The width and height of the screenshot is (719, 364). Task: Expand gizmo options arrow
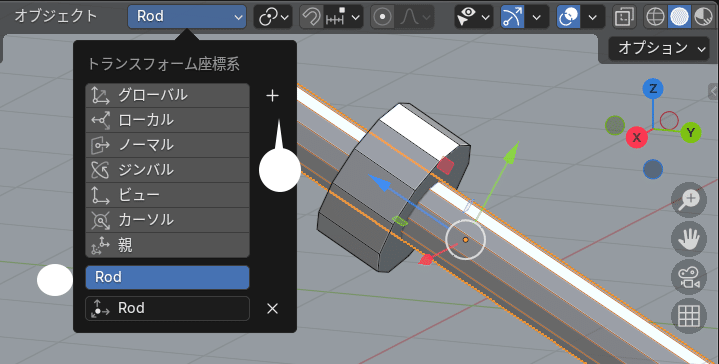[536, 17]
